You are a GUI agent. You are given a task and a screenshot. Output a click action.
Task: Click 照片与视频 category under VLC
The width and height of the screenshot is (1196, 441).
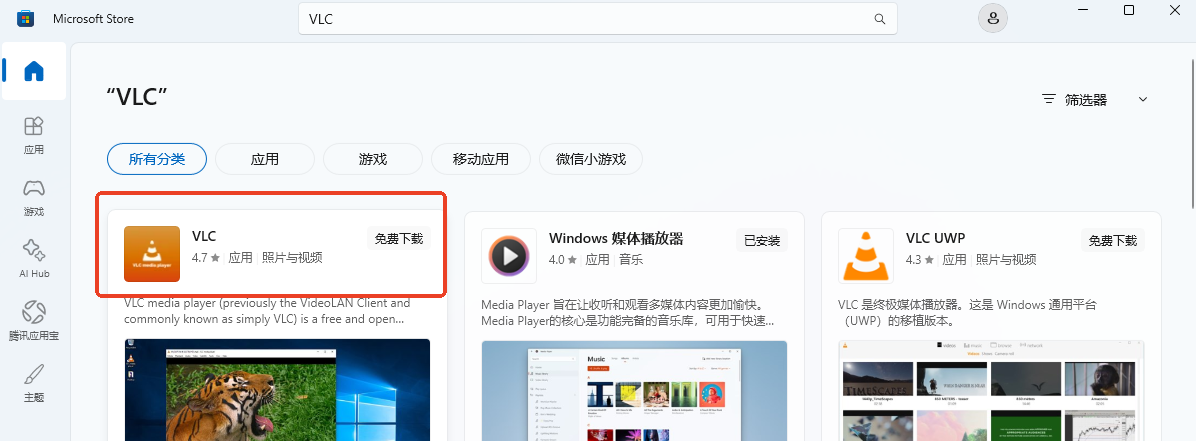pyautogui.click(x=292, y=258)
